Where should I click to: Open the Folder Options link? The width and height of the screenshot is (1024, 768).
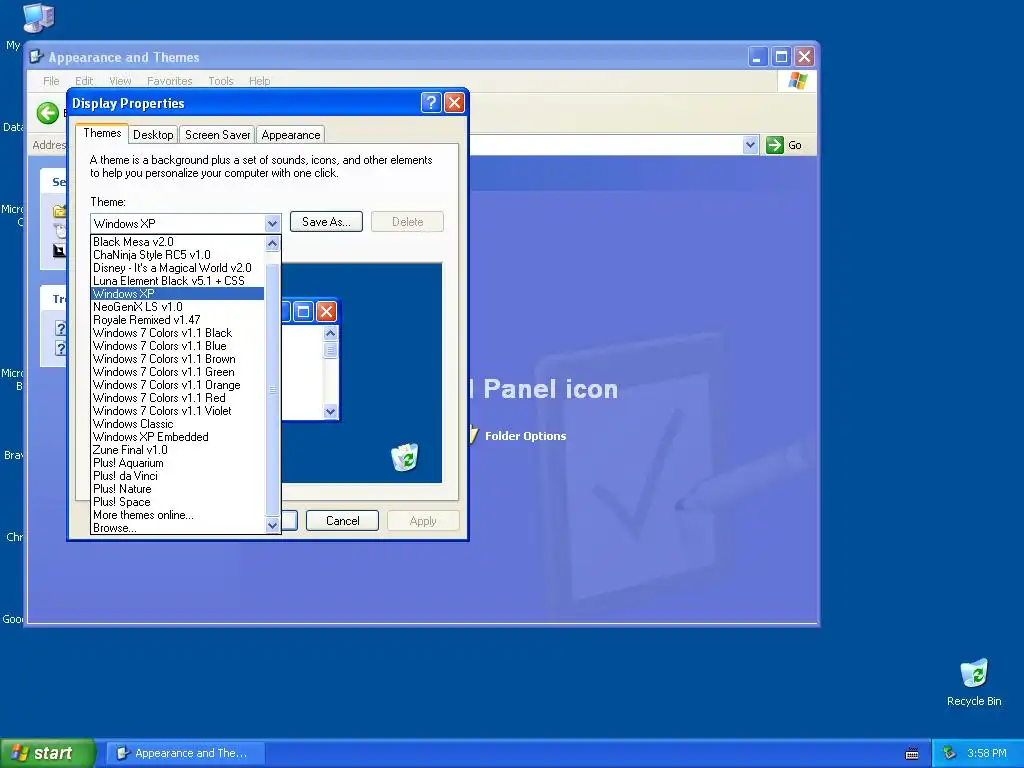[x=525, y=436]
